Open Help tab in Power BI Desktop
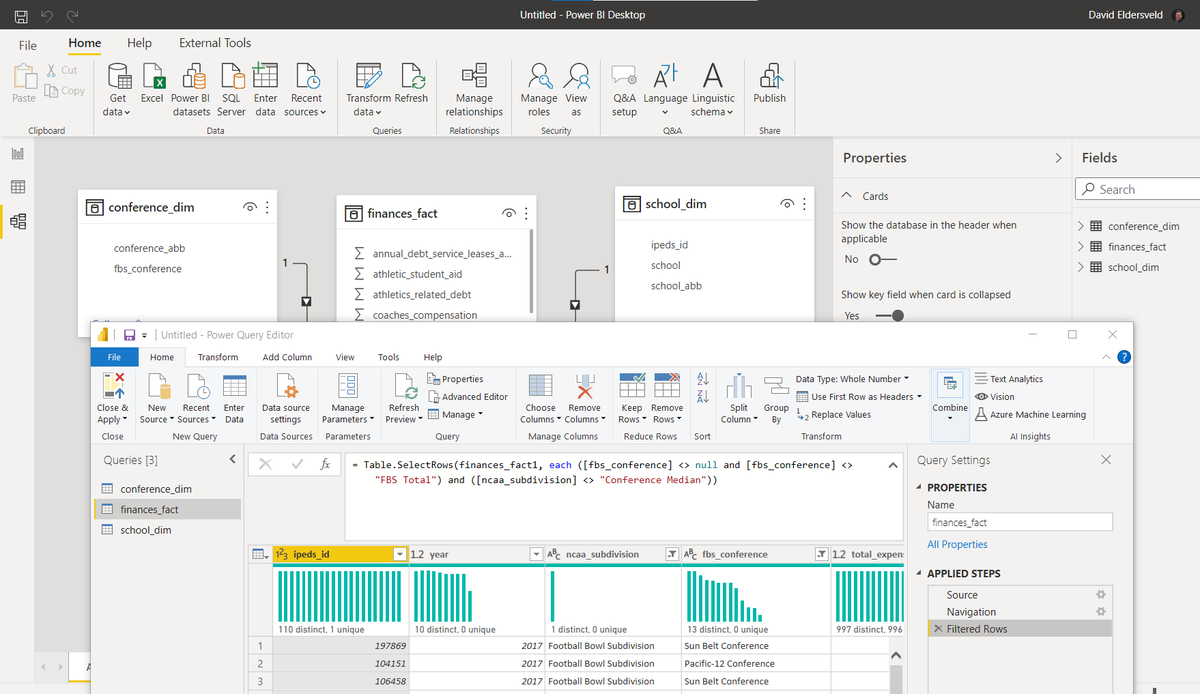 pos(140,43)
